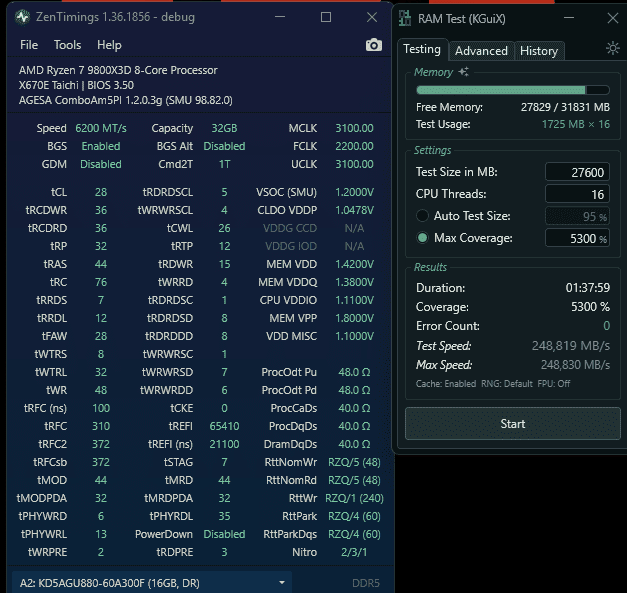Click the VSOC (SMU) voltage 1.2000V

click(x=354, y=192)
